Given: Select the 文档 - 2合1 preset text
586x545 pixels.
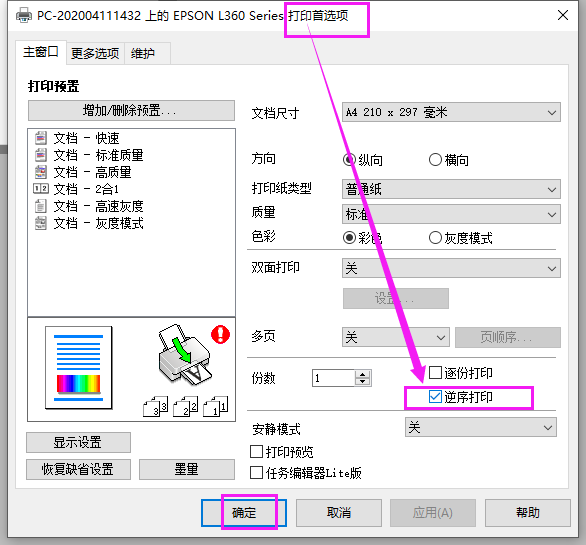Looking at the screenshot, I should [86, 189].
